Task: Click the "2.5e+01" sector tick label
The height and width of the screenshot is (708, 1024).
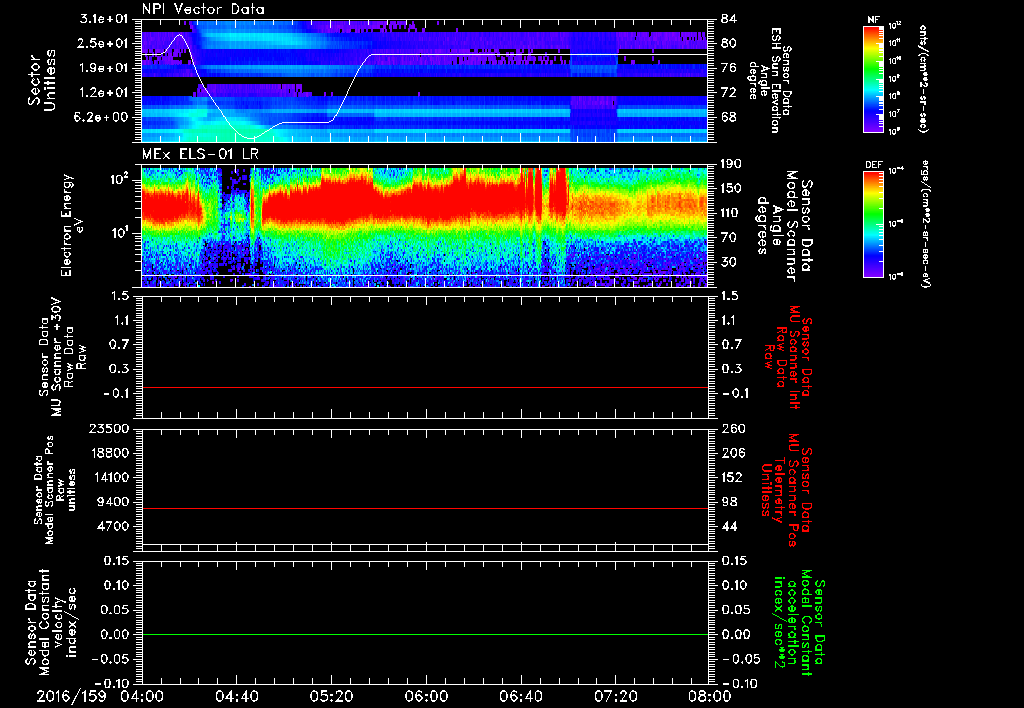Action: 104,43
